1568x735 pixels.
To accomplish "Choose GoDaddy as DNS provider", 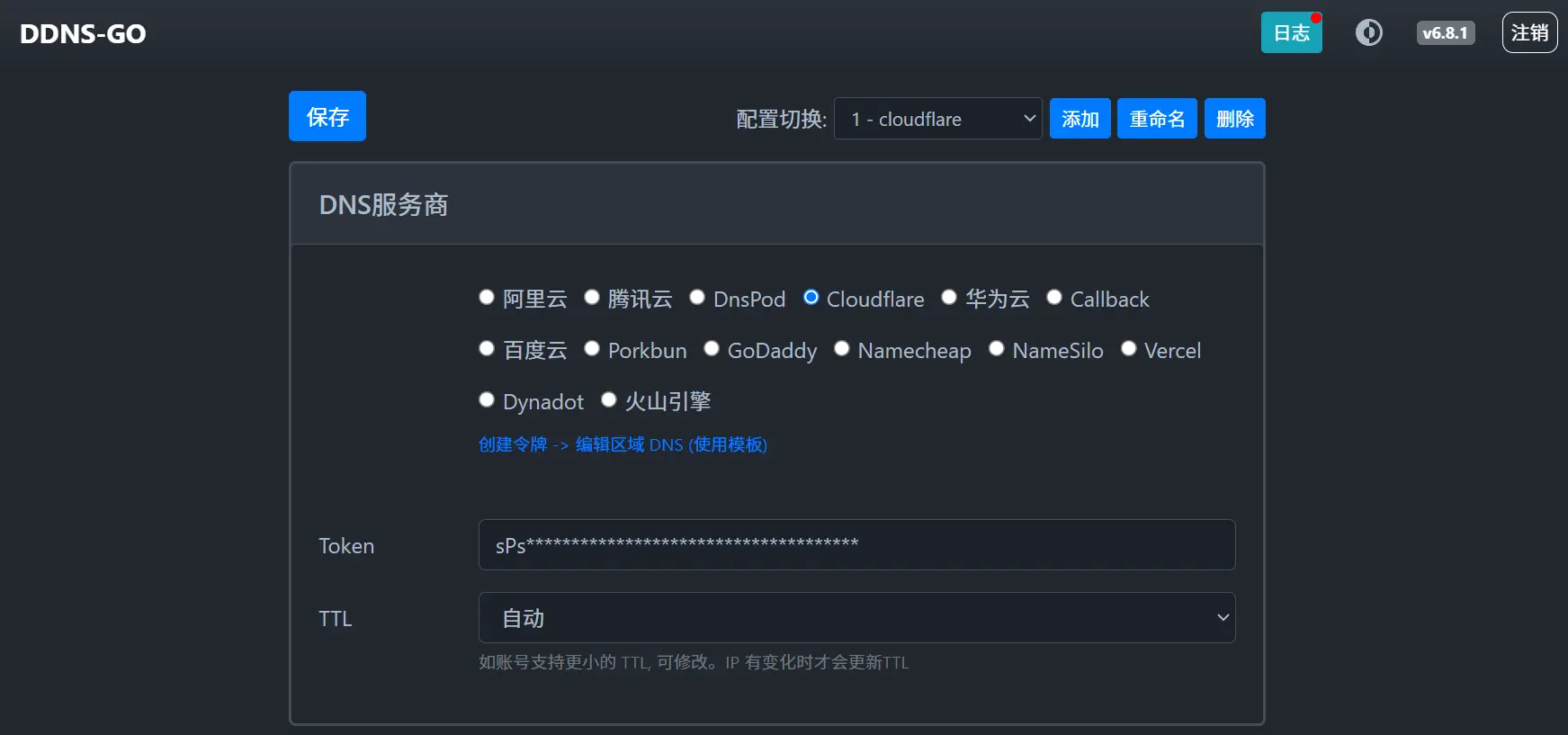I will coord(712,348).
